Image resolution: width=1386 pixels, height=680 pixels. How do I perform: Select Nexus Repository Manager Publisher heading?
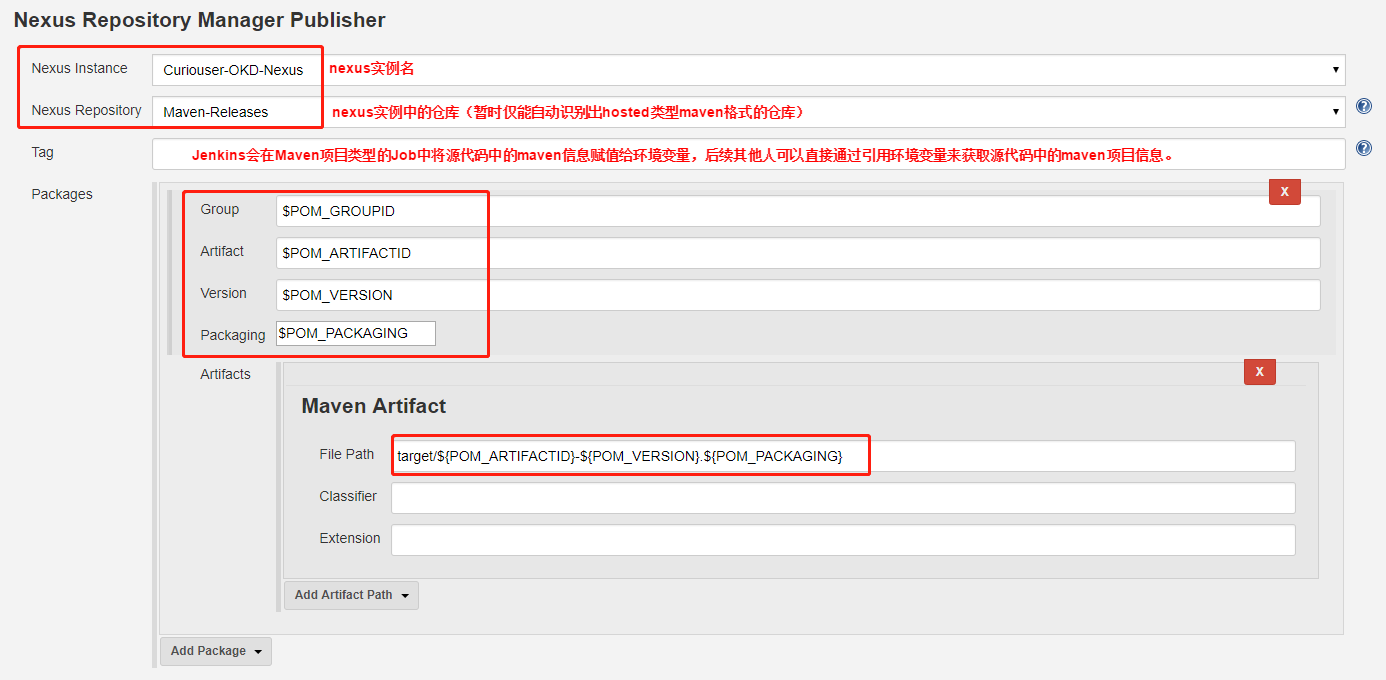pos(200,19)
